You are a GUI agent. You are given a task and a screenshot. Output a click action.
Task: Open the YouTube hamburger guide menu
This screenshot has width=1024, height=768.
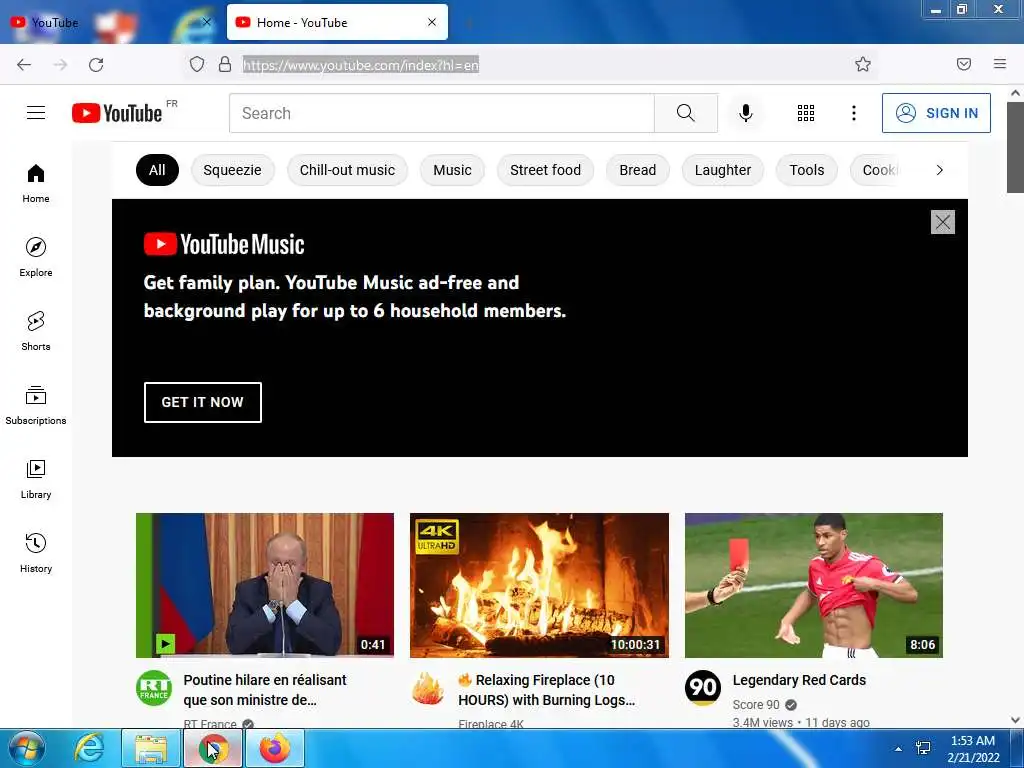[36, 113]
